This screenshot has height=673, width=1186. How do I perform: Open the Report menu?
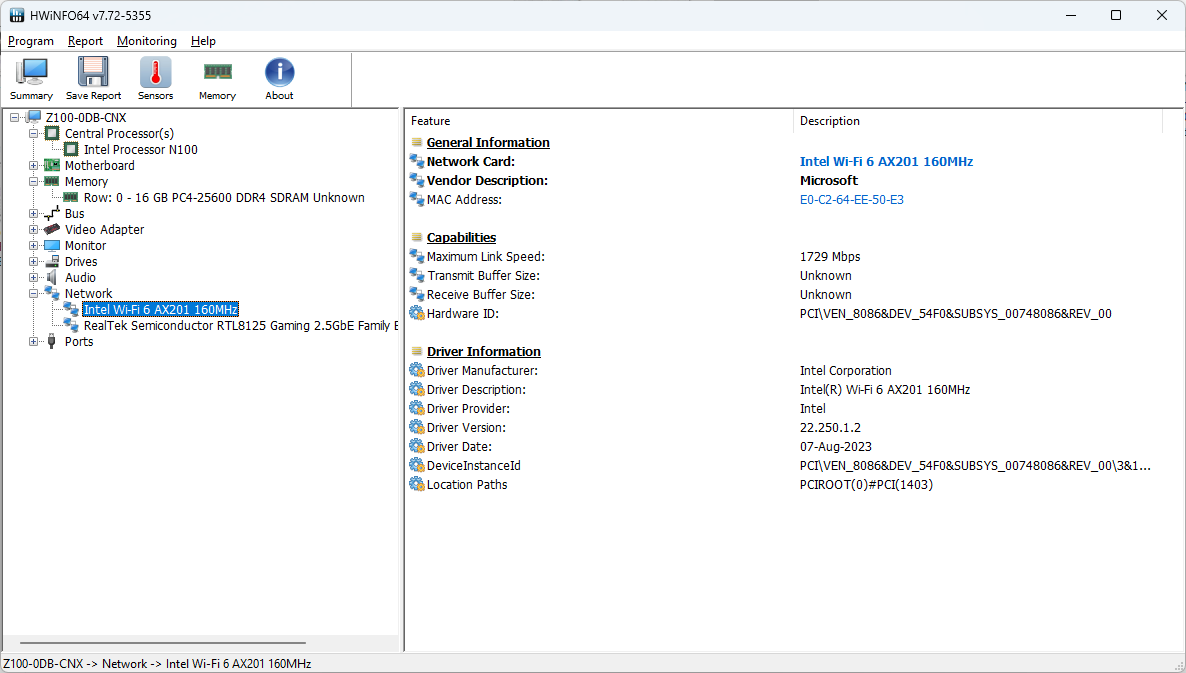click(x=85, y=41)
